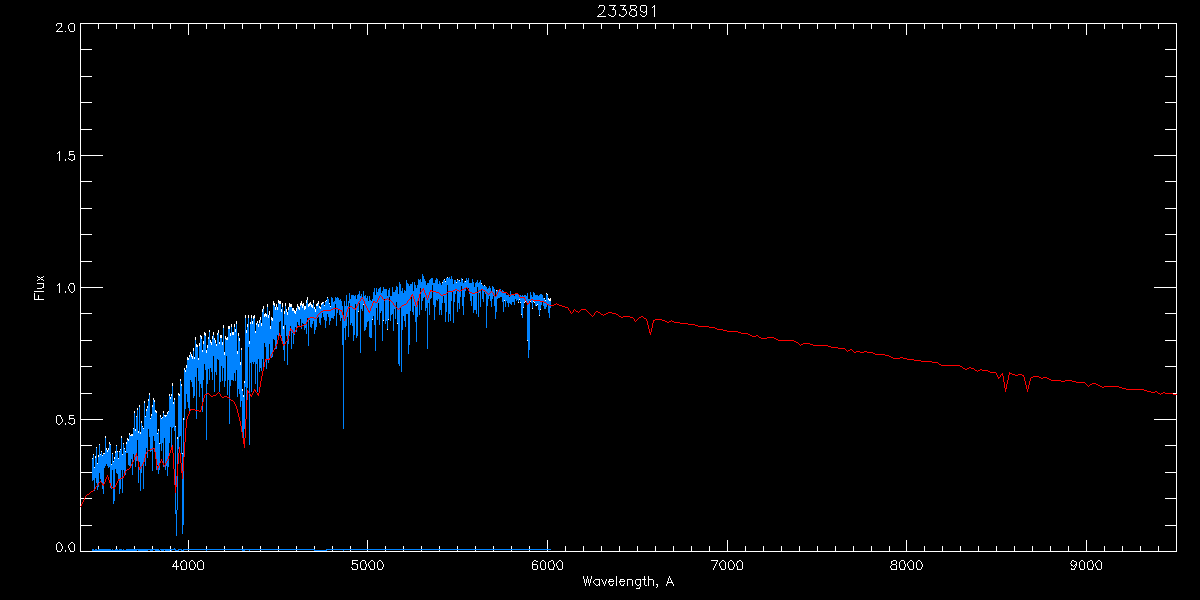Click the 1.5 flux tick label
Viewport: 1200px width, 600px height.
[x=65, y=157]
